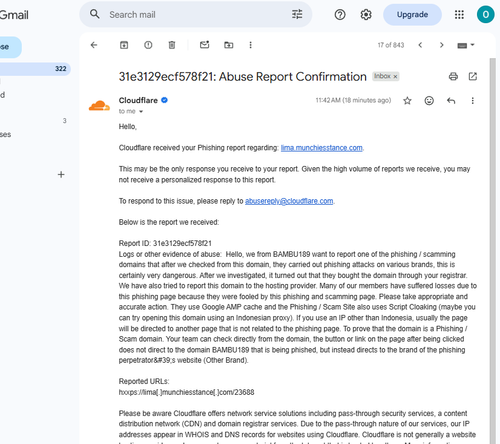
Task: Click the Cloudflare sender avatar
Action: pyautogui.click(x=99, y=105)
